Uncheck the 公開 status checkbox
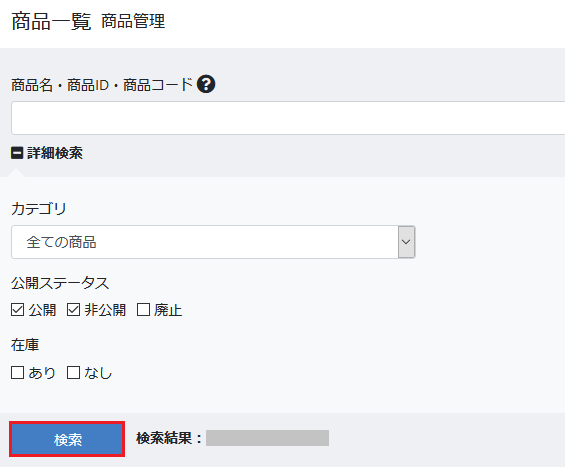 [17, 310]
